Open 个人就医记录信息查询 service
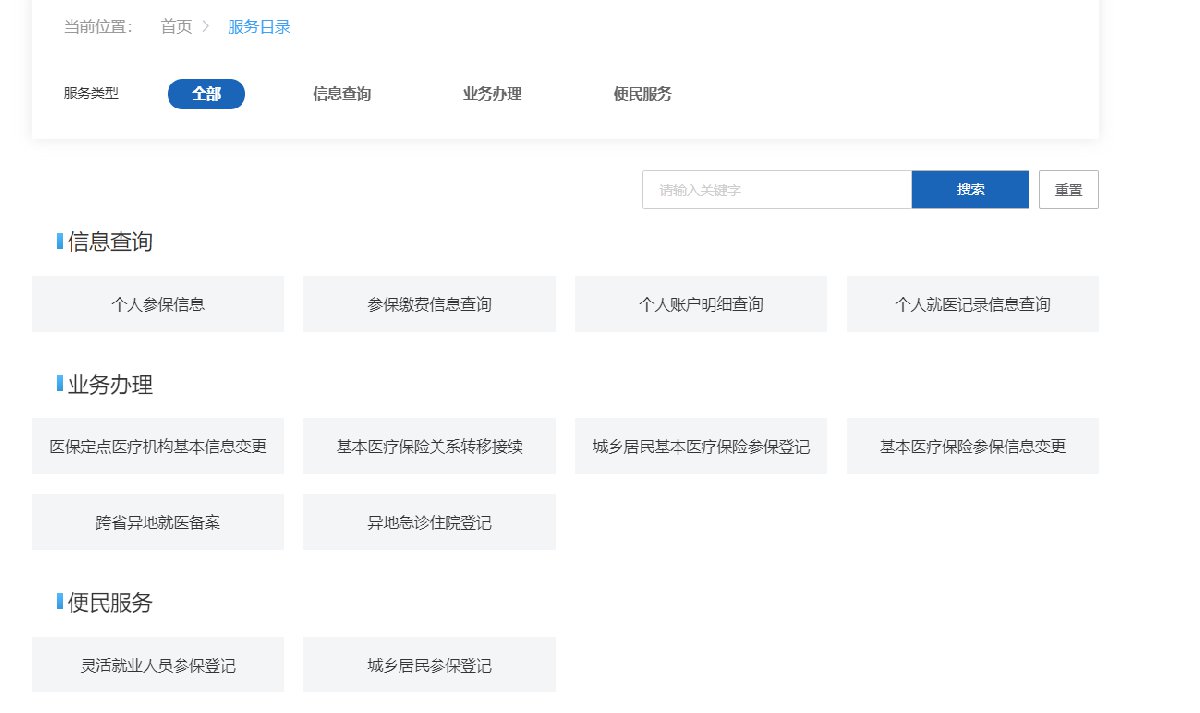This screenshot has height=713, width=1200. click(x=972, y=304)
